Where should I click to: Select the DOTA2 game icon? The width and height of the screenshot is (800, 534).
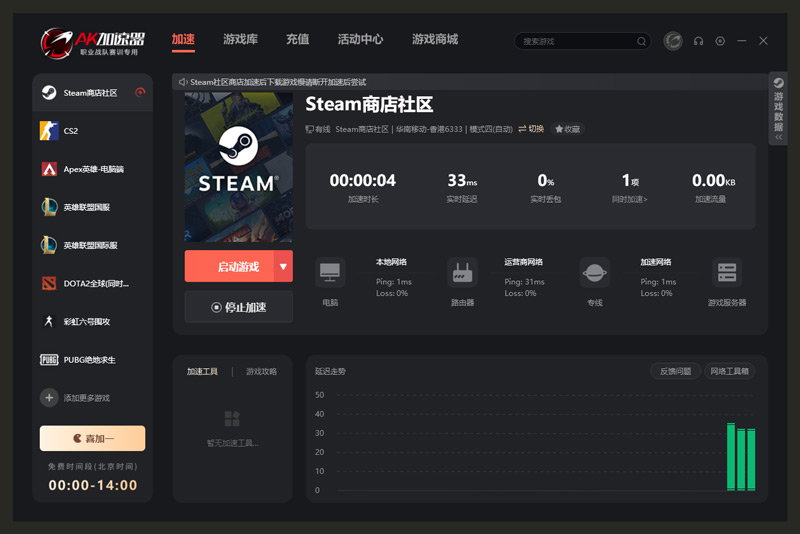[x=49, y=283]
